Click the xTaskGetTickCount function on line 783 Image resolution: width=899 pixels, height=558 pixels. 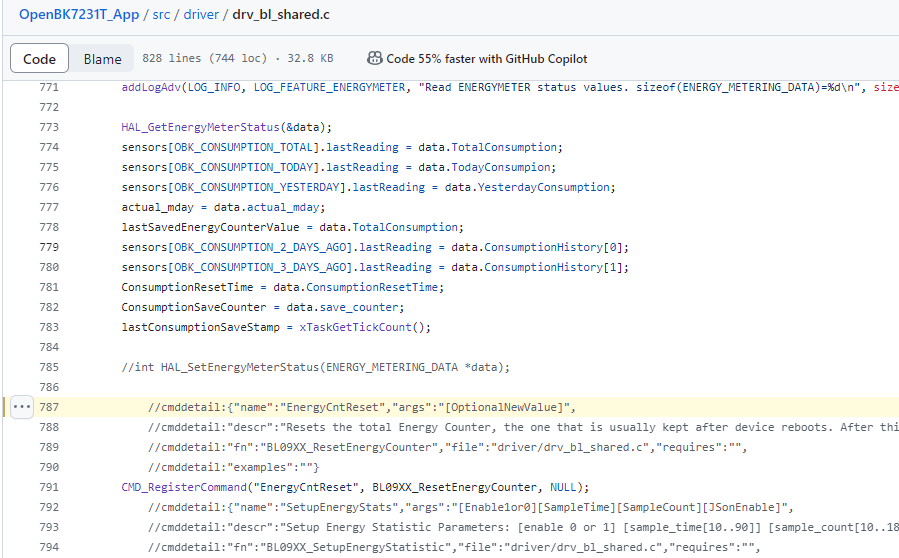pyautogui.click(x=355, y=327)
